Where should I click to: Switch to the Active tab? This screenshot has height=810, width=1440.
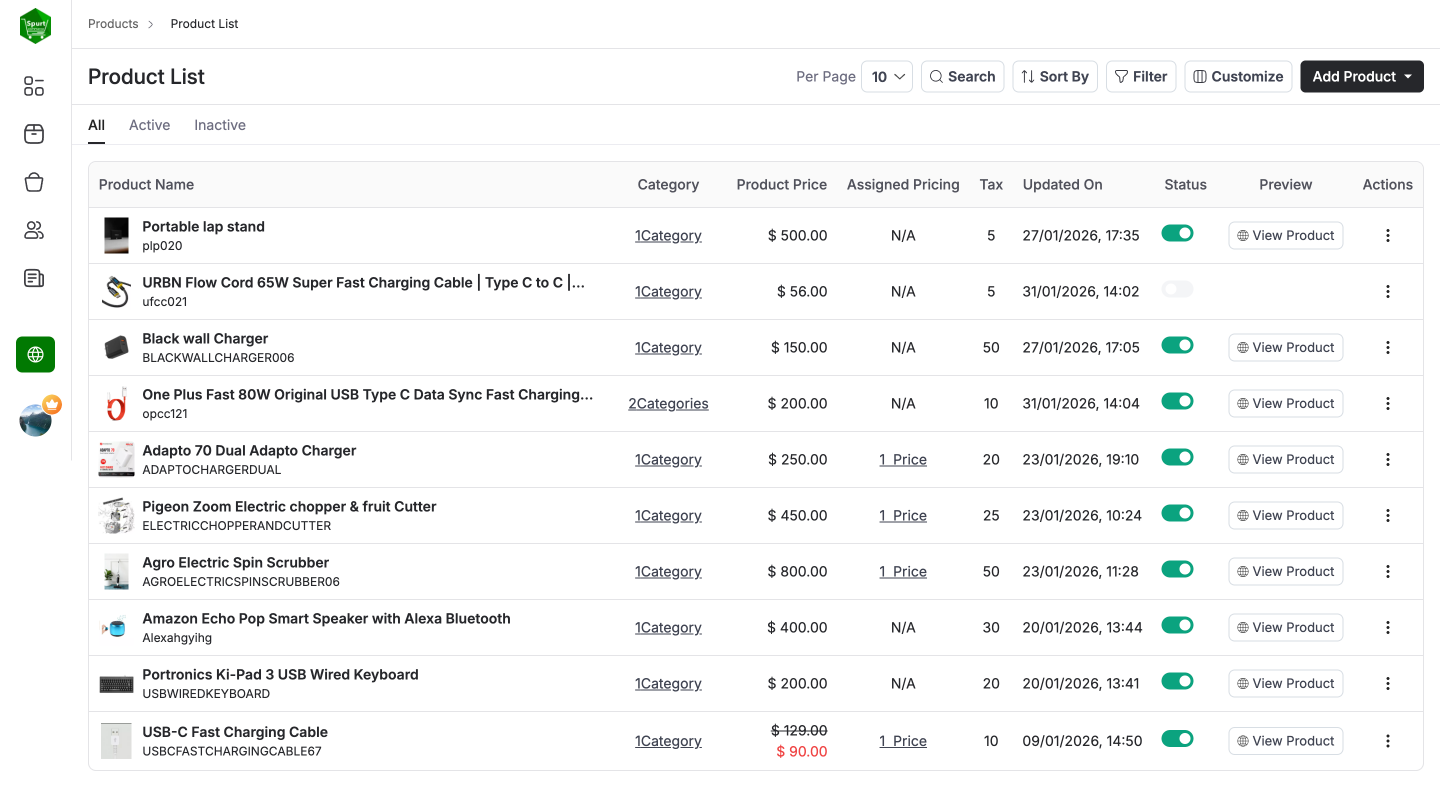point(149,124)
